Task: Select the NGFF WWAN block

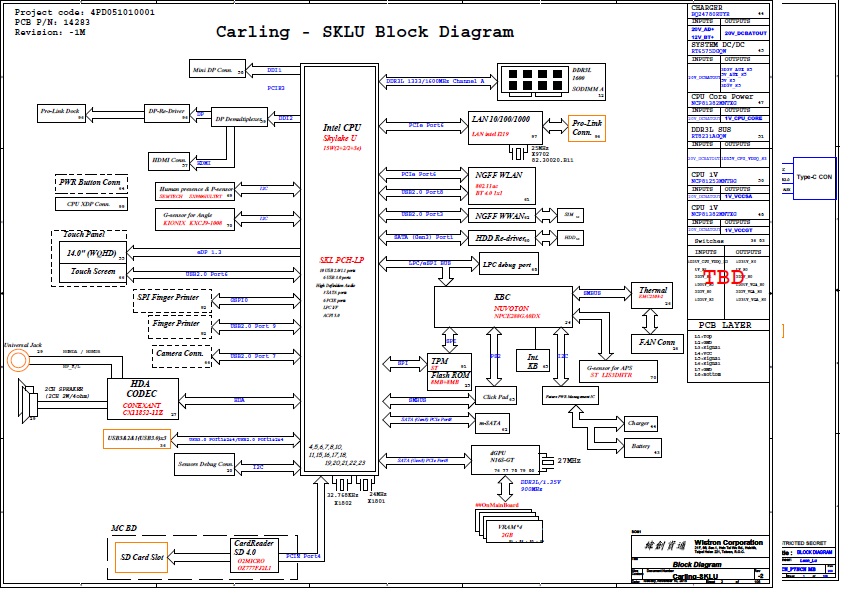Action: 502,216
